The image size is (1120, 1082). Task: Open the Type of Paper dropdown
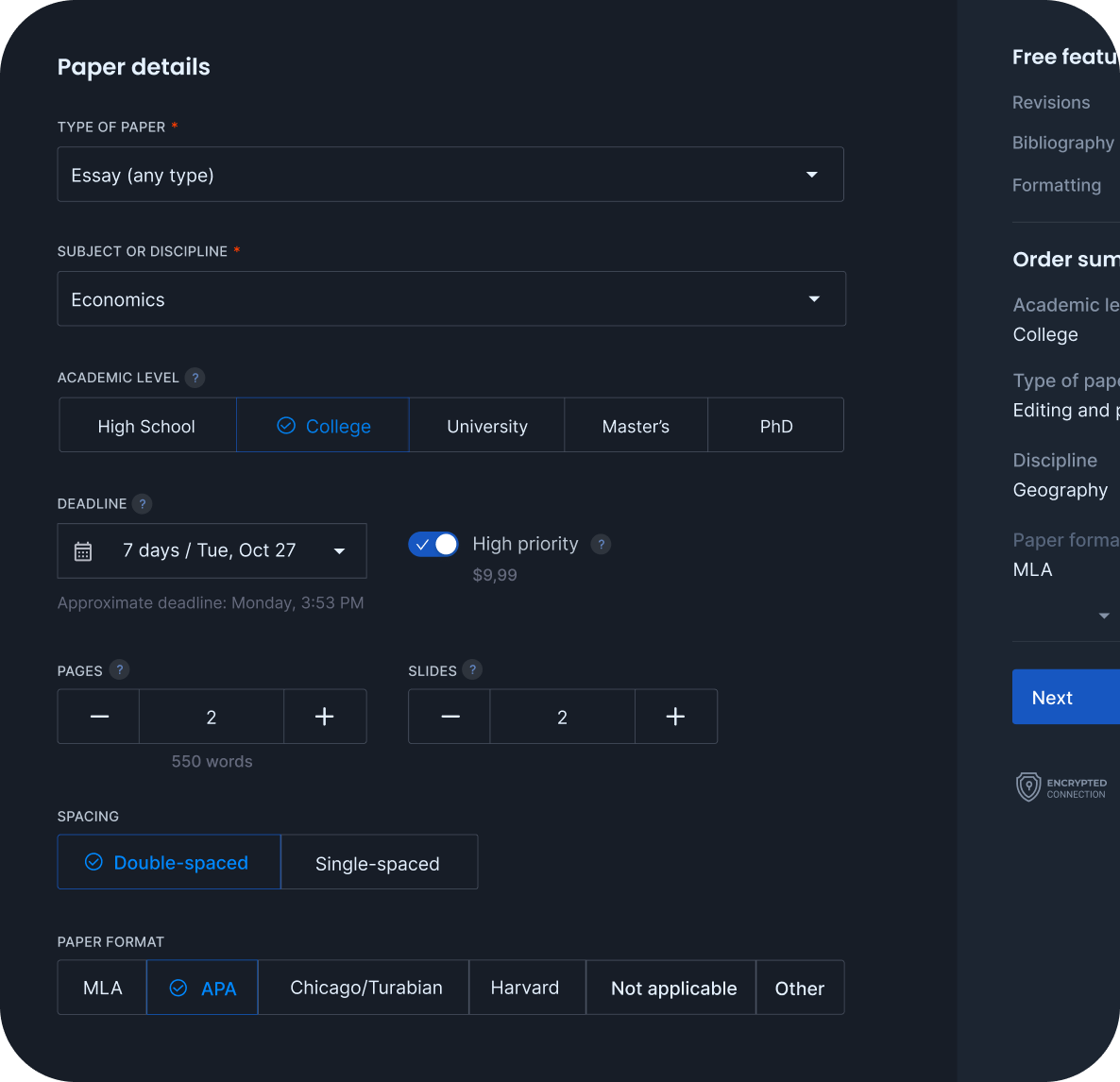click(x=450, y=175)
